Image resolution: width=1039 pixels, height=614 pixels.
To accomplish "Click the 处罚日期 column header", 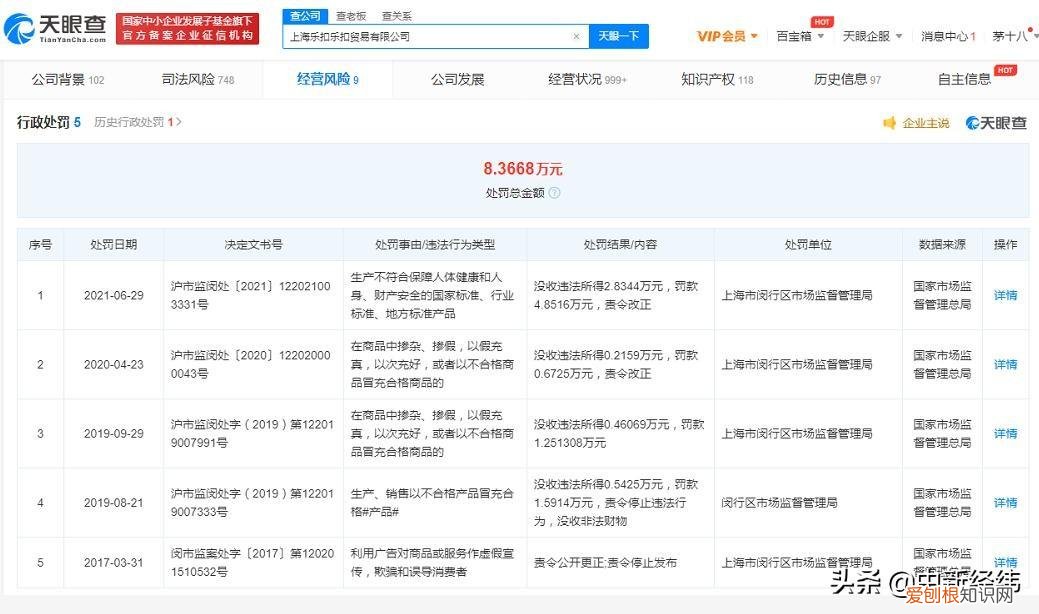I will pos(113,244).
